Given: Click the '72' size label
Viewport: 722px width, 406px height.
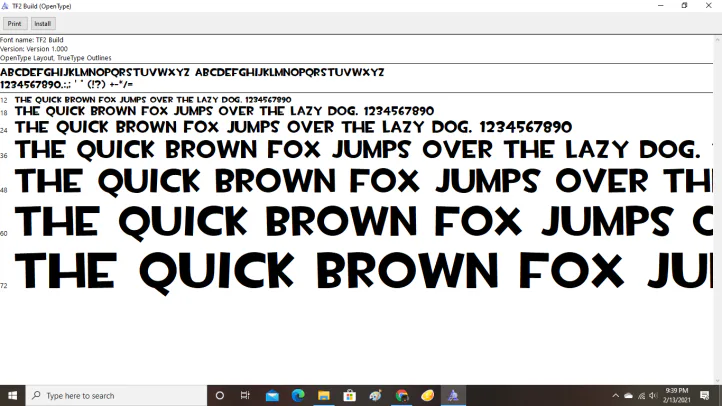Looking at the screenshot, I should (x=4, y=286).
